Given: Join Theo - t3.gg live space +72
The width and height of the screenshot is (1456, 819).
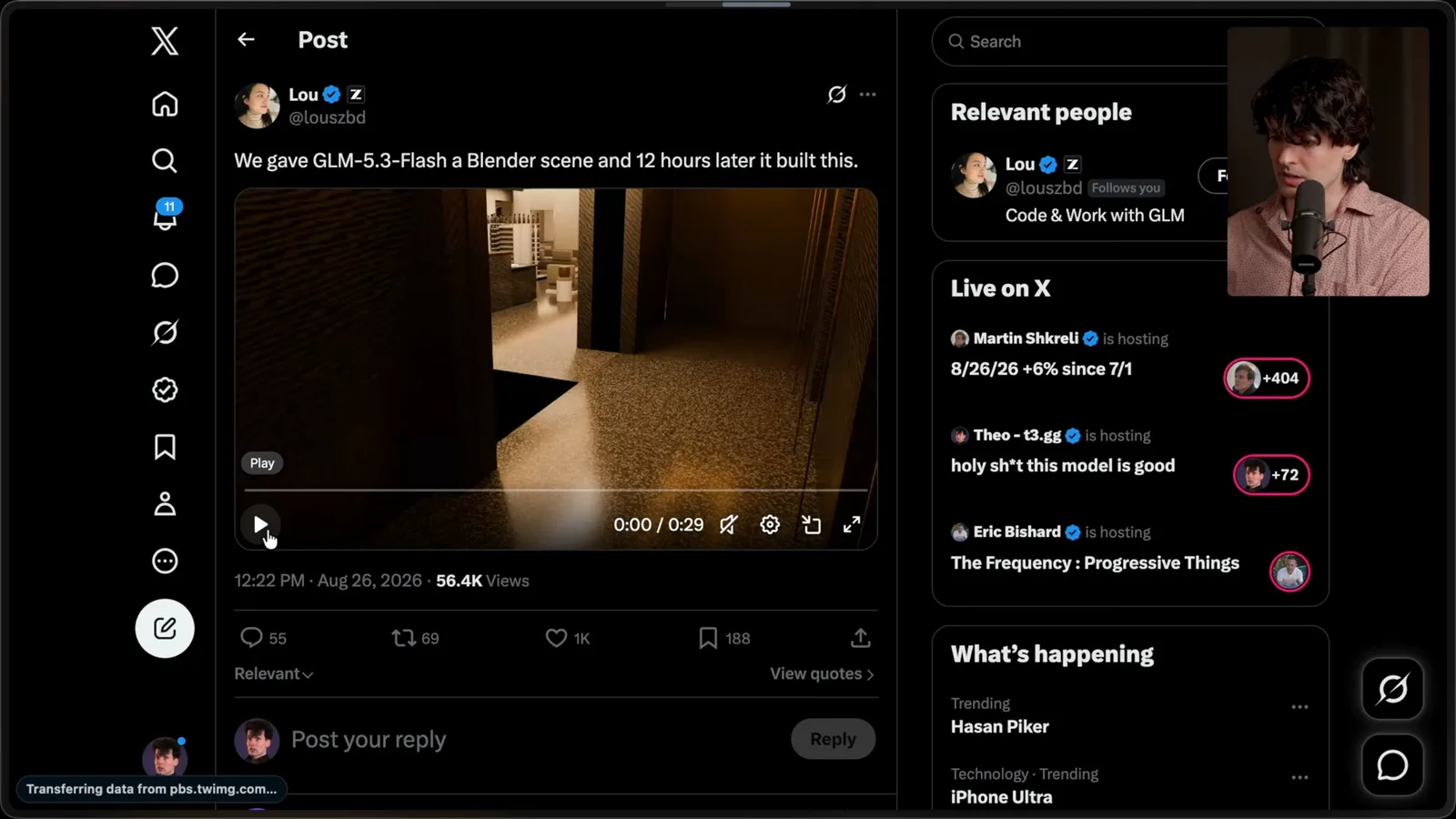Looking at the screenshot, I should click(x=1271, y=474).
